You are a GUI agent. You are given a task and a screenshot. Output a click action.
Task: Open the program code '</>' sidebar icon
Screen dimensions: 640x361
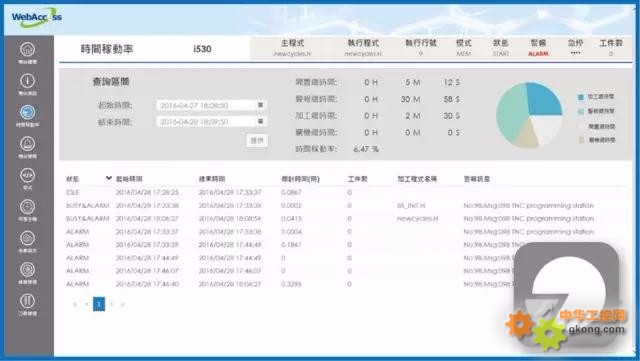coord(27,175)
